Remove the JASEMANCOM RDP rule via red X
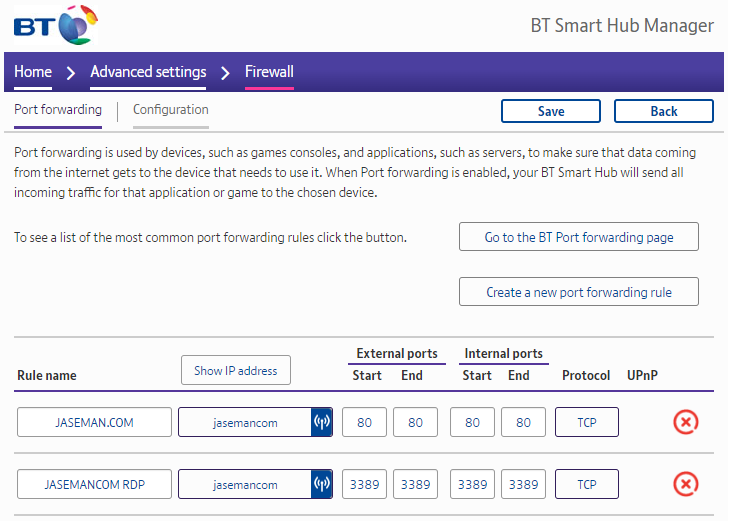Screen dimensions: 729x521 [x=685, y=484]
